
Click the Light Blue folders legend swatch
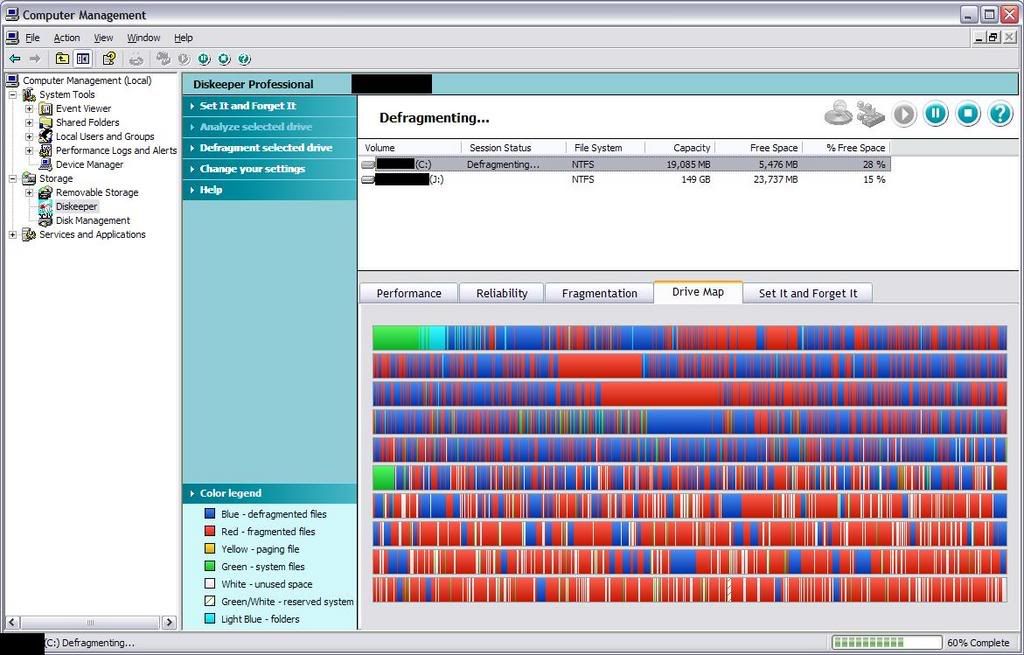tap(210, 619)
